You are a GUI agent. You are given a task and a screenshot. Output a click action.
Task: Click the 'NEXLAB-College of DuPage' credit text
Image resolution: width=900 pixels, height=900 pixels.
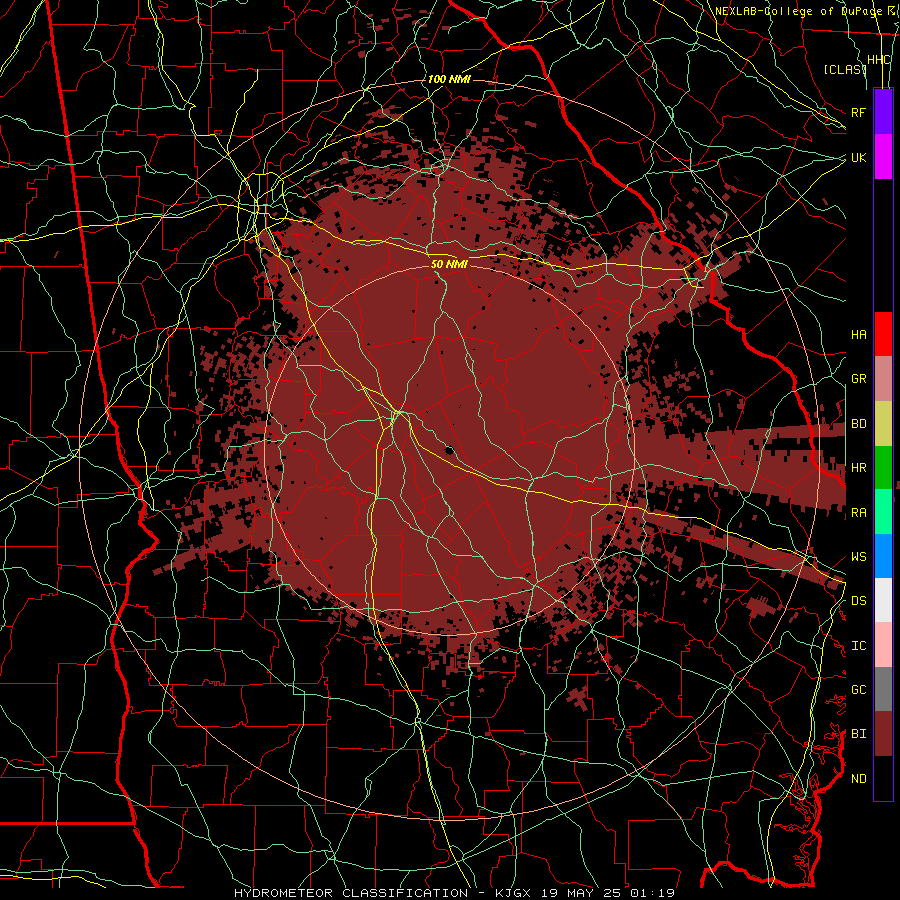point(798,11)
